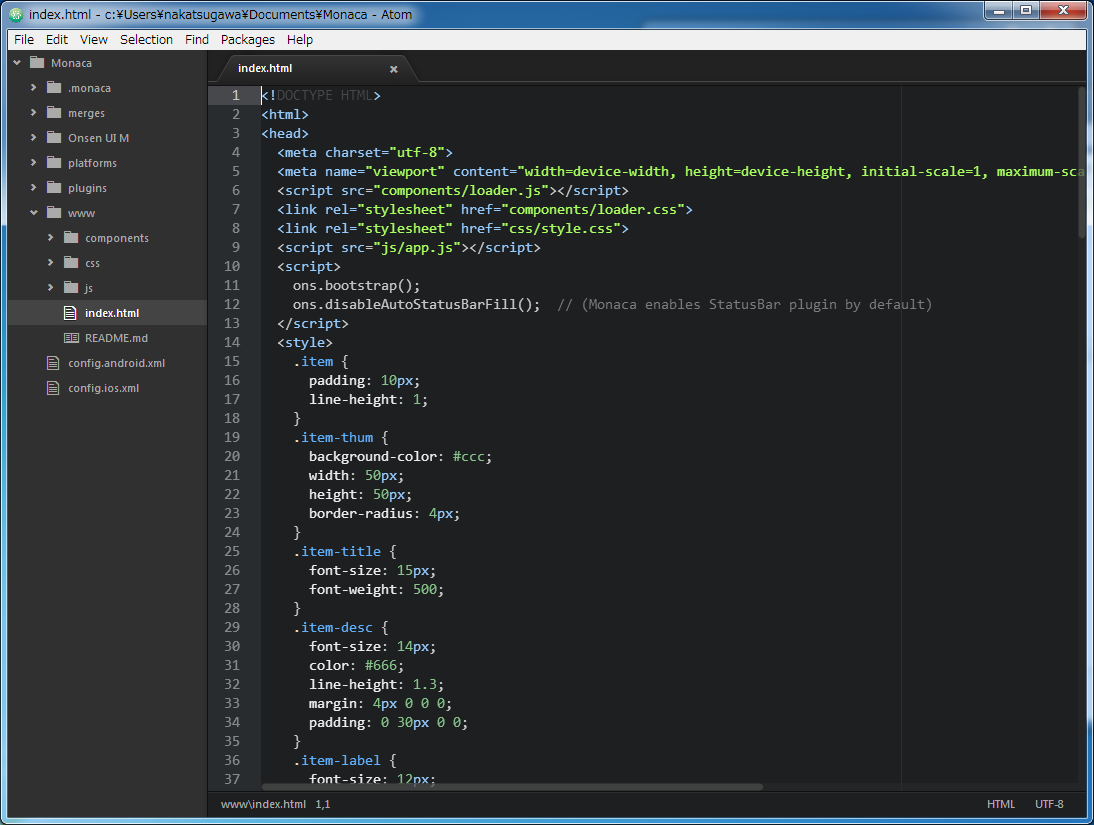This screenshot has height=825, width=1094.
Task: Open the Selection menu
Action: coord(146,40)
